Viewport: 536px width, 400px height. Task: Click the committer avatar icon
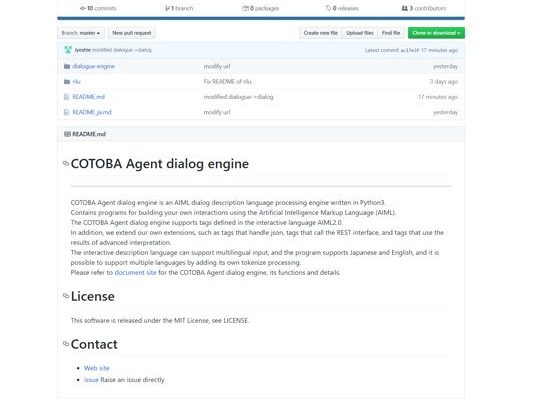pos(68,50)
